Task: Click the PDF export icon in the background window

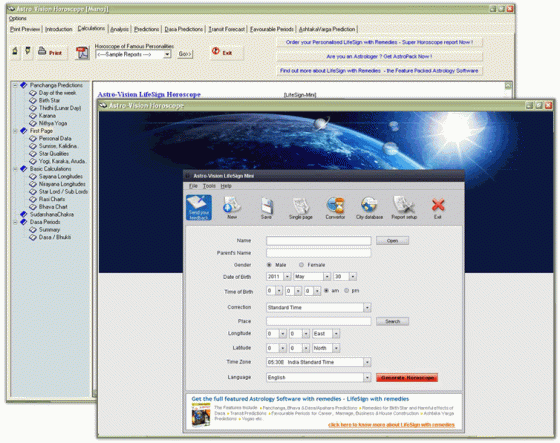Action: click(x=82, y=53)
